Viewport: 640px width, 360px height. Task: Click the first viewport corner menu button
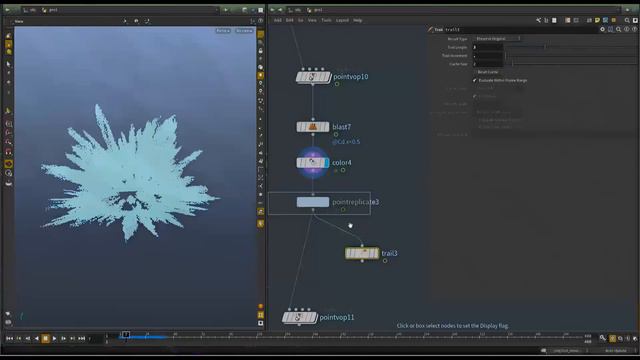pos(223,31)
